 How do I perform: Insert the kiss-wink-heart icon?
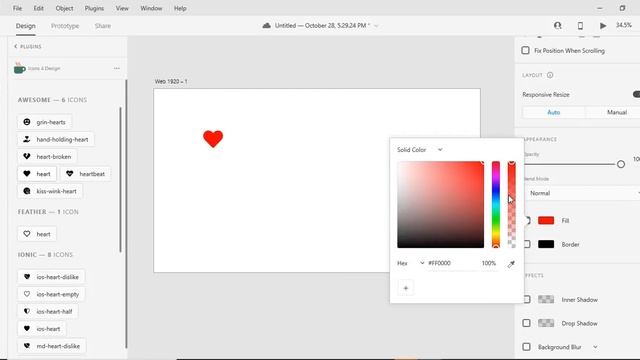50,191
